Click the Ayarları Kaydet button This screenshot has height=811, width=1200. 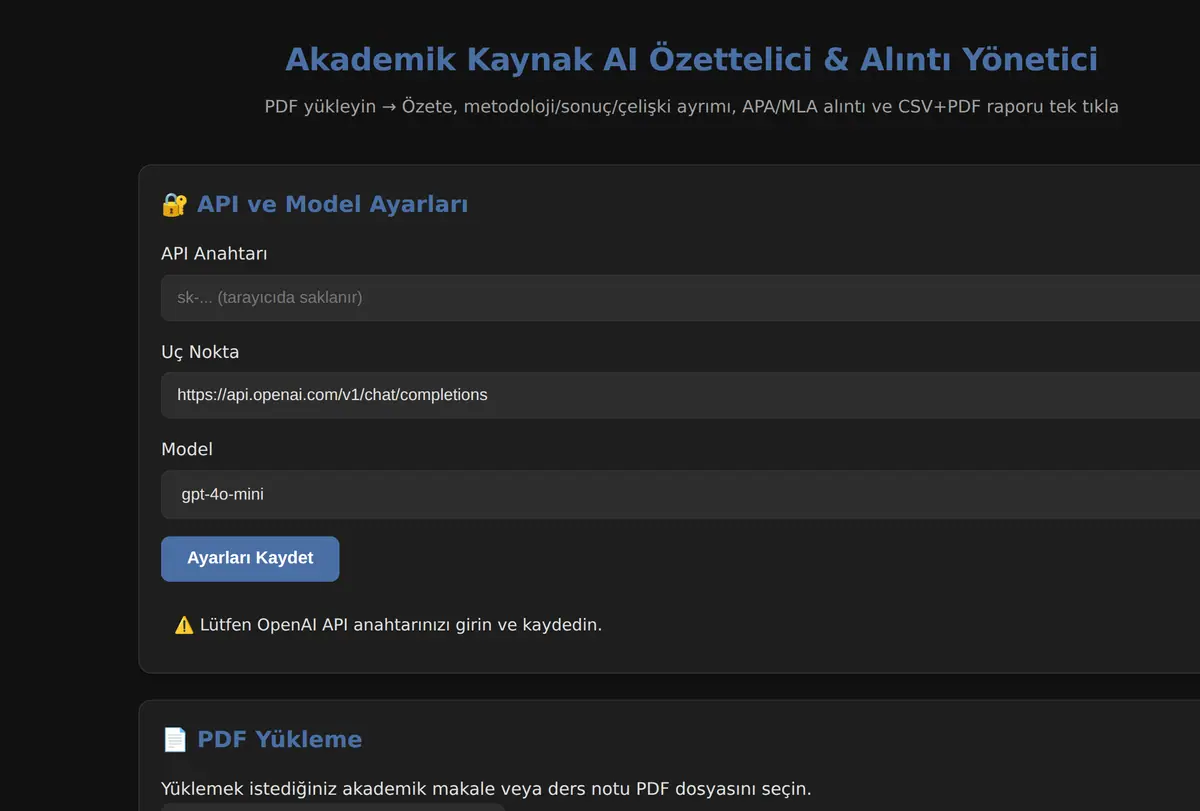250,558
